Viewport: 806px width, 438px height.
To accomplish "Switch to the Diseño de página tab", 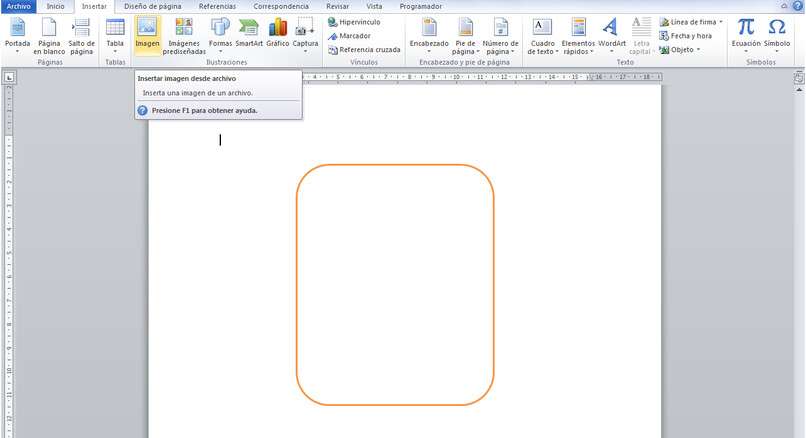I will pyautogui.click(x=153, y=7).
